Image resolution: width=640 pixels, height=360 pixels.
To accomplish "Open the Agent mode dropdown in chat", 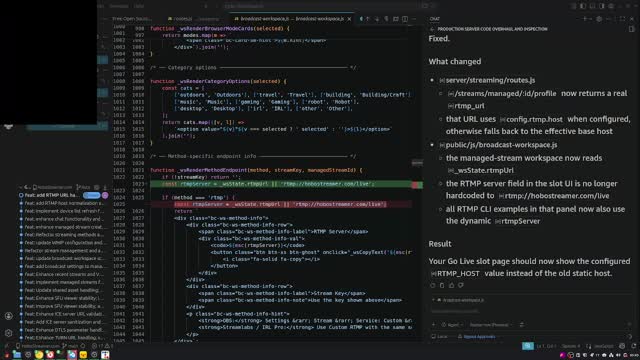I will click(x=452, y=325).
